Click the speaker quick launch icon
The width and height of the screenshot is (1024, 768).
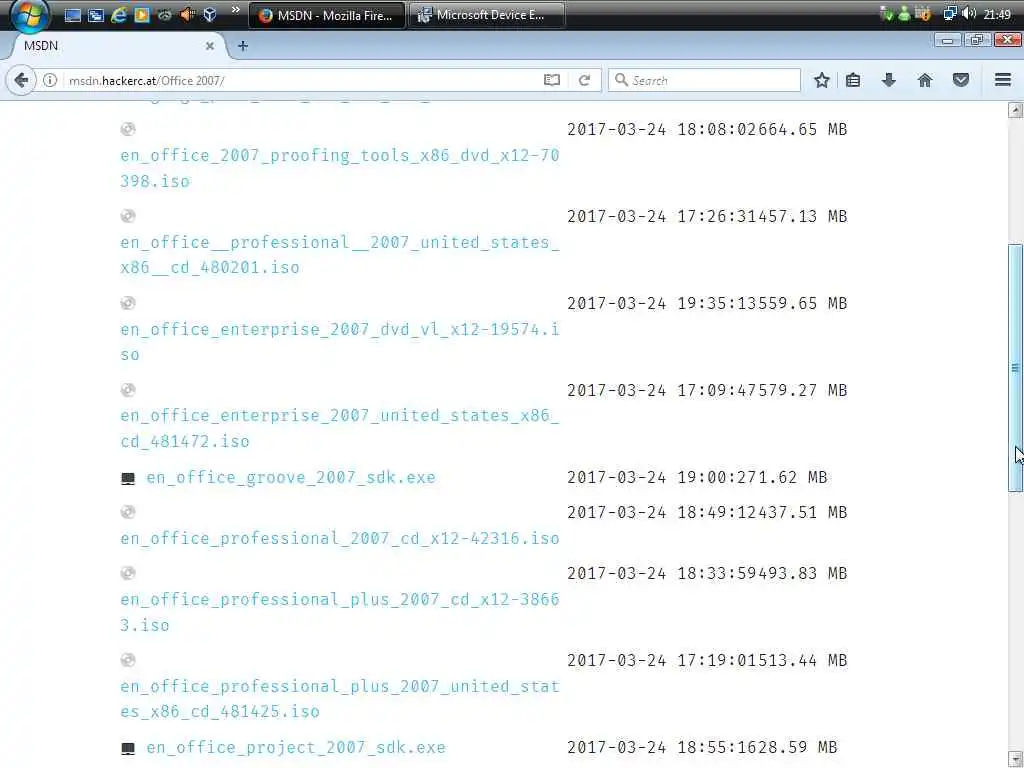[187, 15]
